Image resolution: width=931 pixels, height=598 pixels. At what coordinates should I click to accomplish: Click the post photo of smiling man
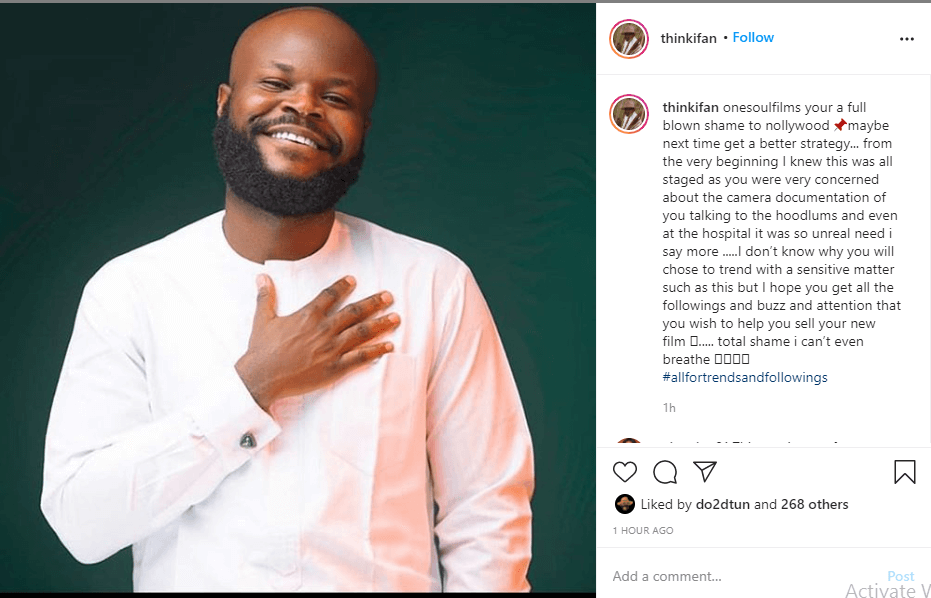point(298,300)
